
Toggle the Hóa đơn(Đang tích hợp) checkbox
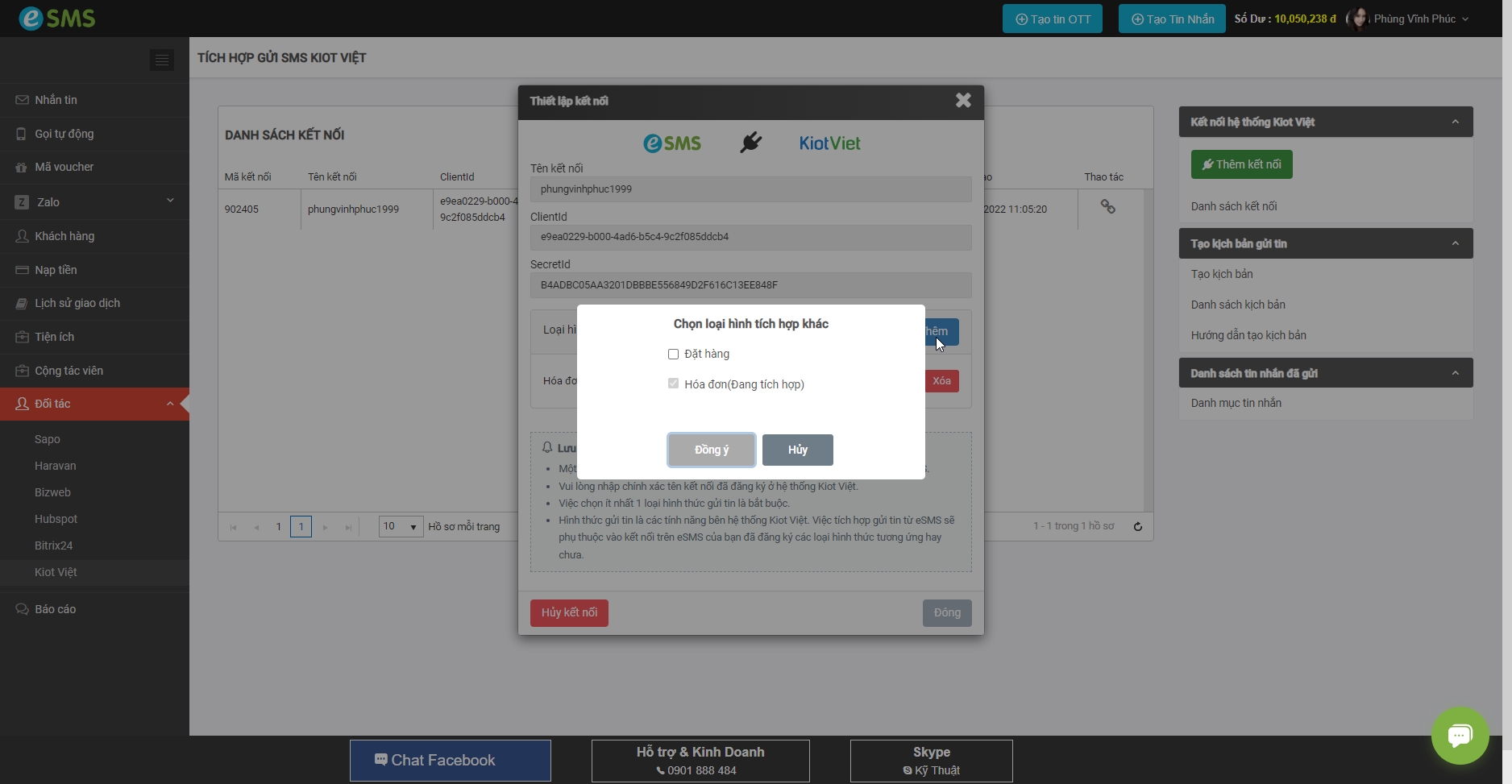point(673,384)
